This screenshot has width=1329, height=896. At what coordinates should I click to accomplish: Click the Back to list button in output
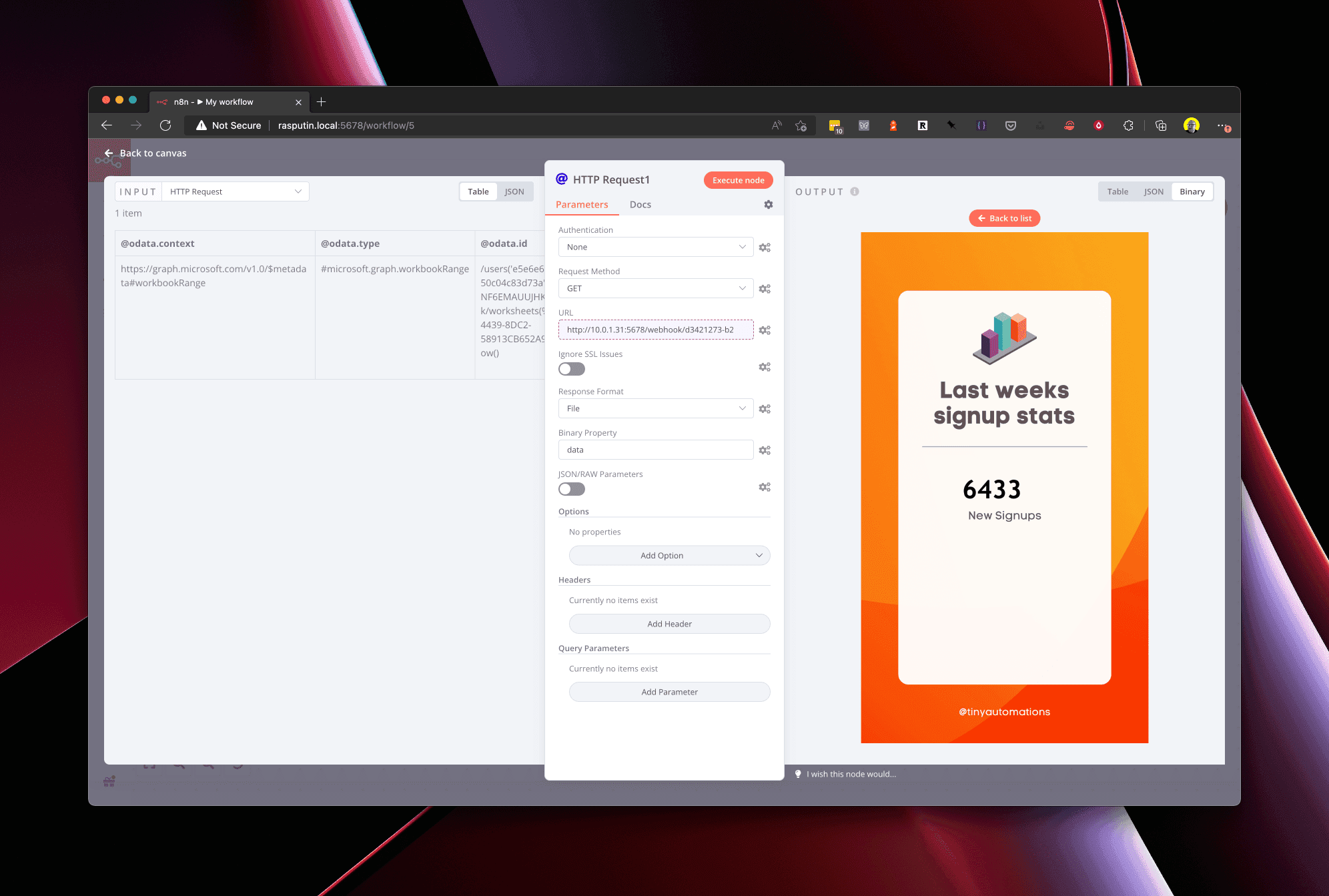tap(1004, 218)
